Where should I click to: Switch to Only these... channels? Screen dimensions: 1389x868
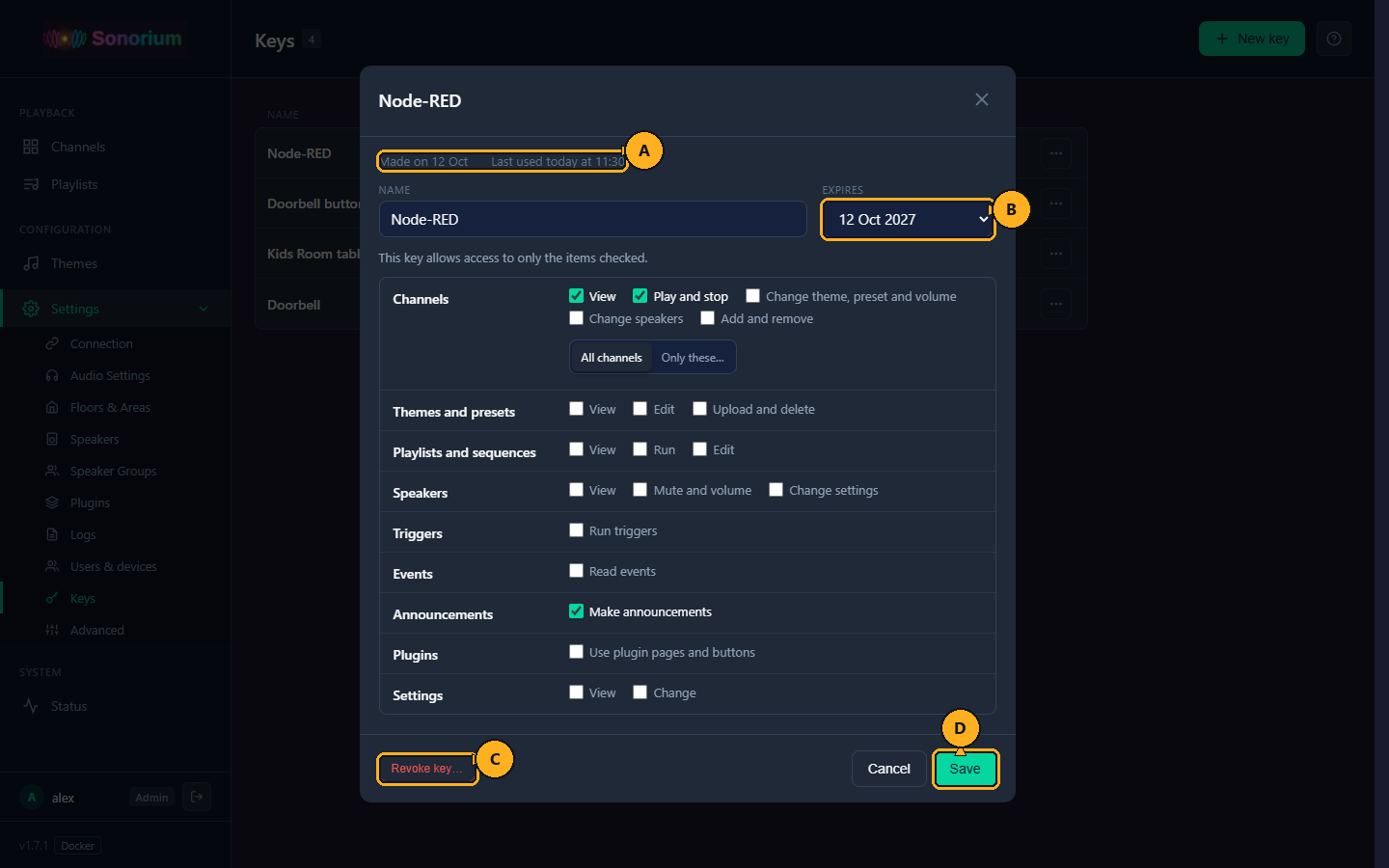693,358
